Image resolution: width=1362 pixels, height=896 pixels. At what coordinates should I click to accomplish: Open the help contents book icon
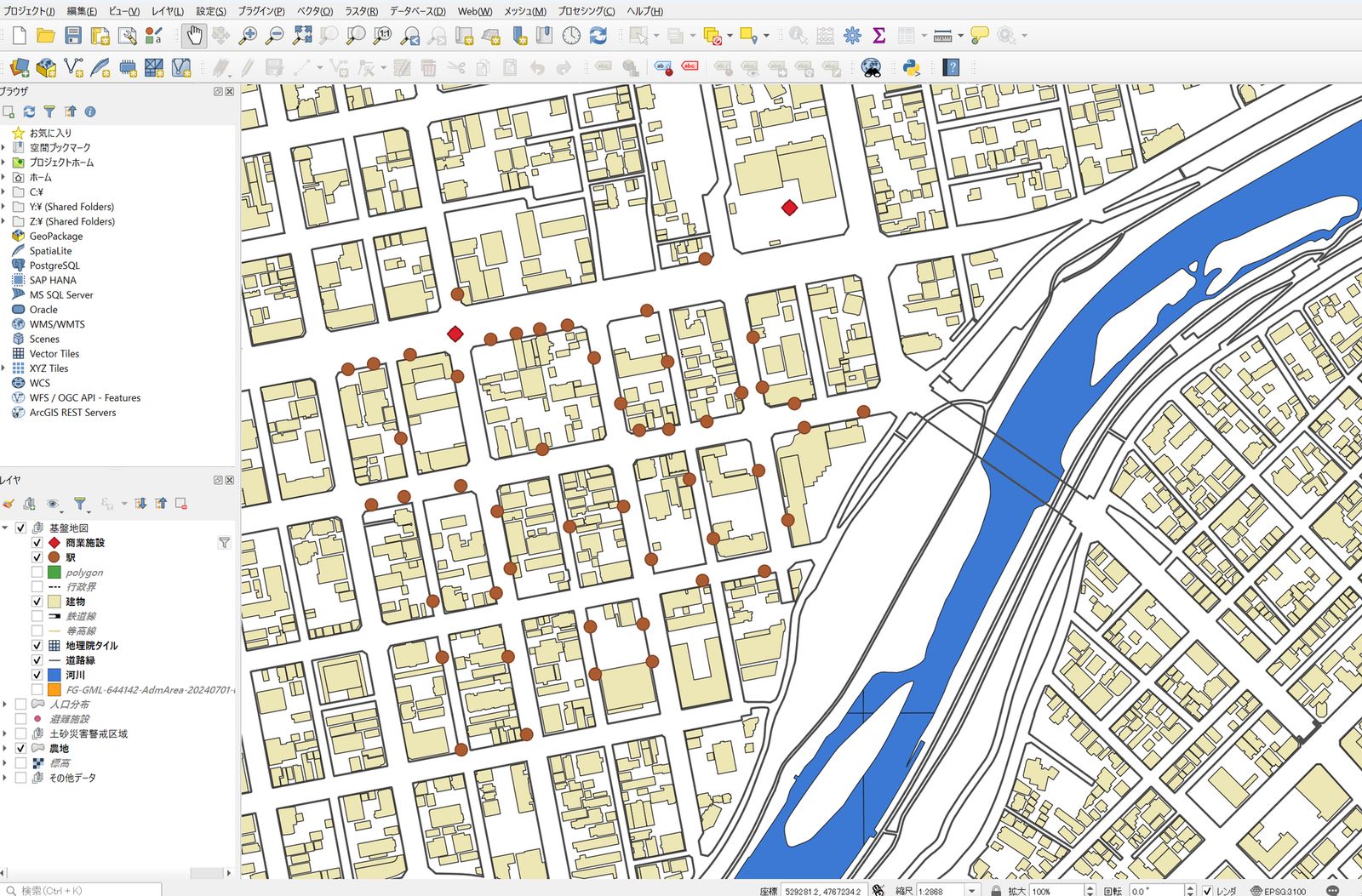(951, 68)
